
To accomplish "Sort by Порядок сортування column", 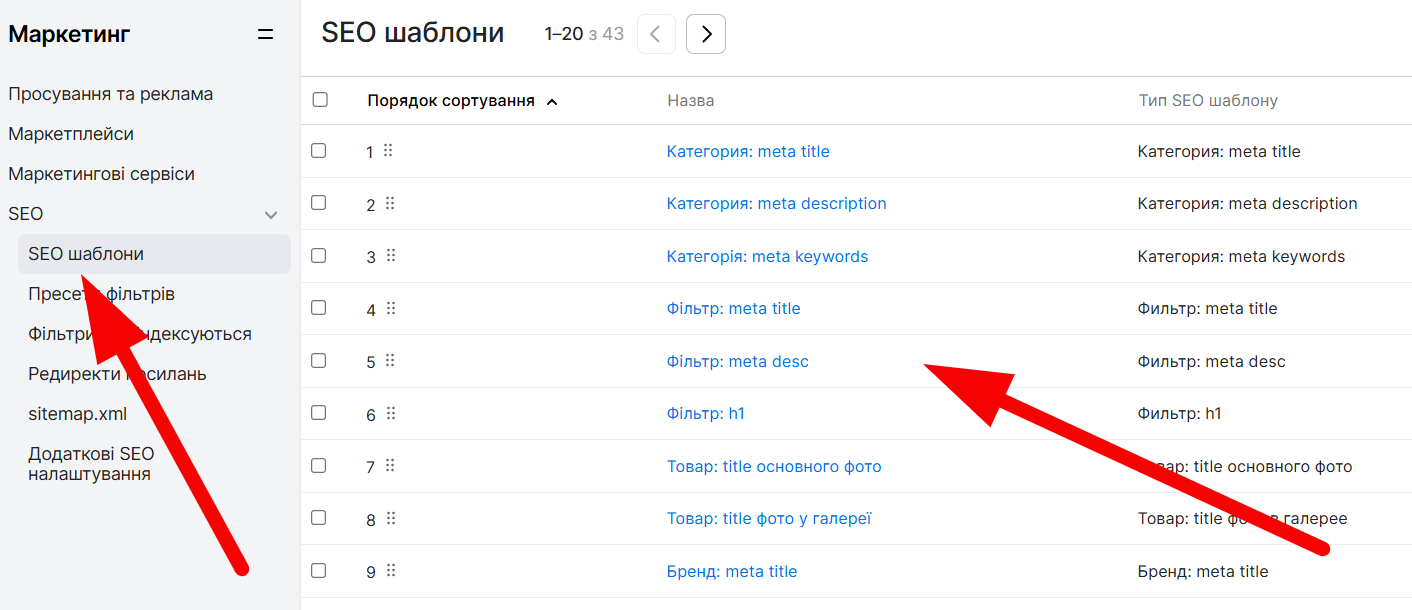I will click(x=450, y=101).
